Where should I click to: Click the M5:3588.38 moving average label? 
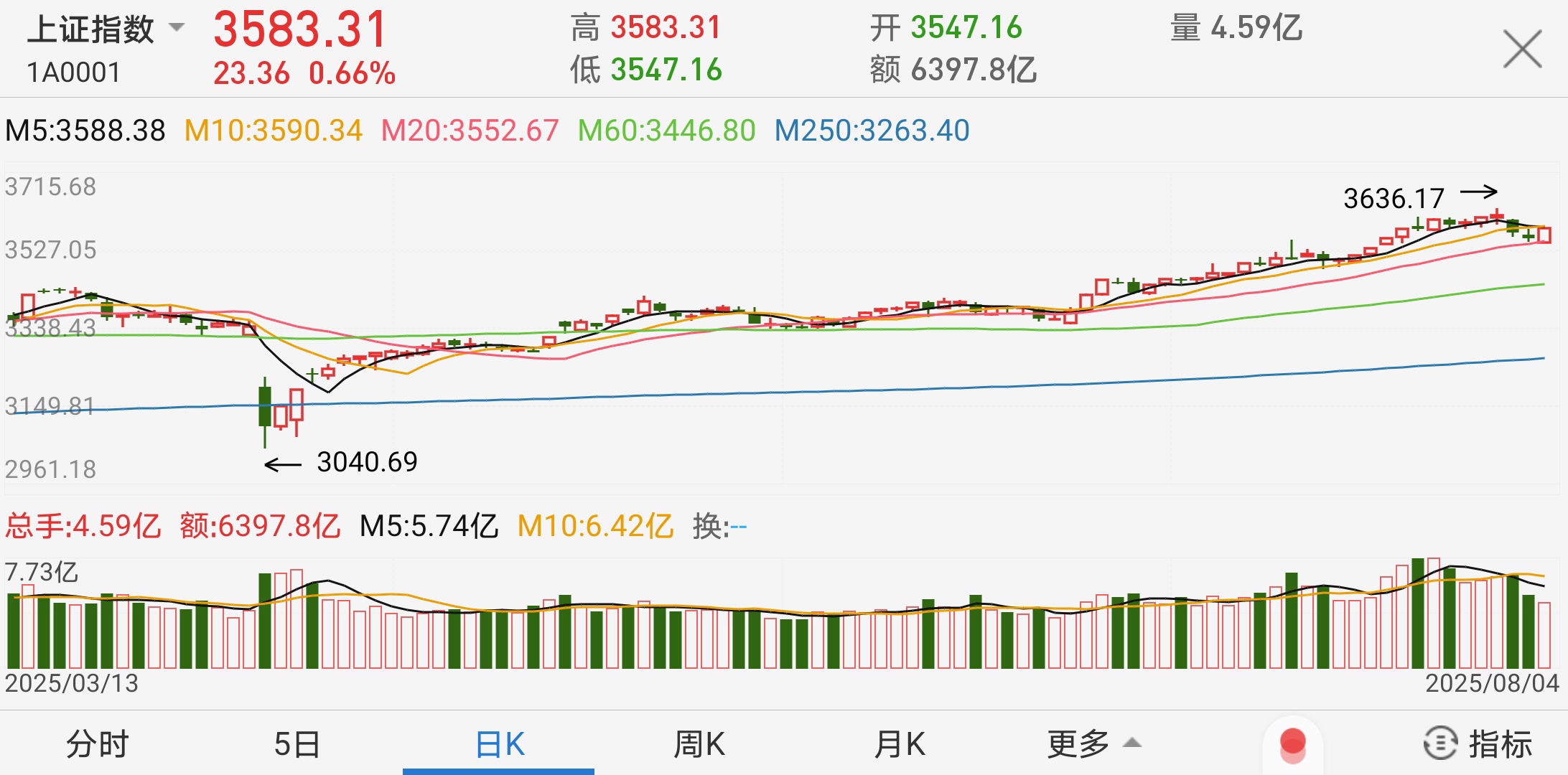pyautogui.click(x=85, y=131)
